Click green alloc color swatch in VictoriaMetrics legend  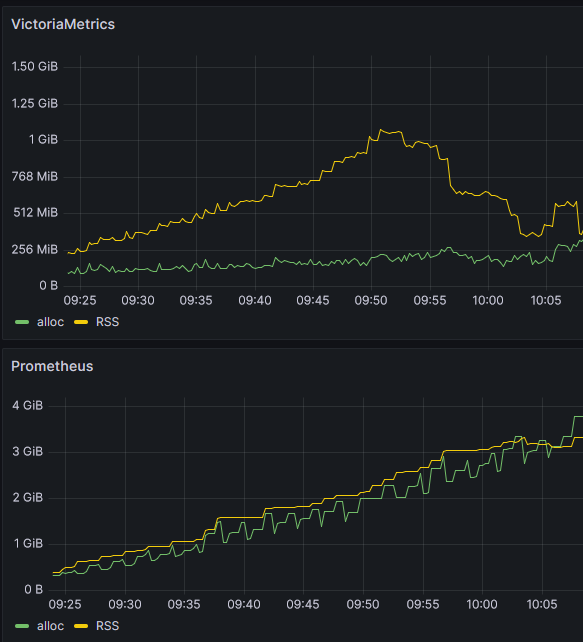point(22,322)
